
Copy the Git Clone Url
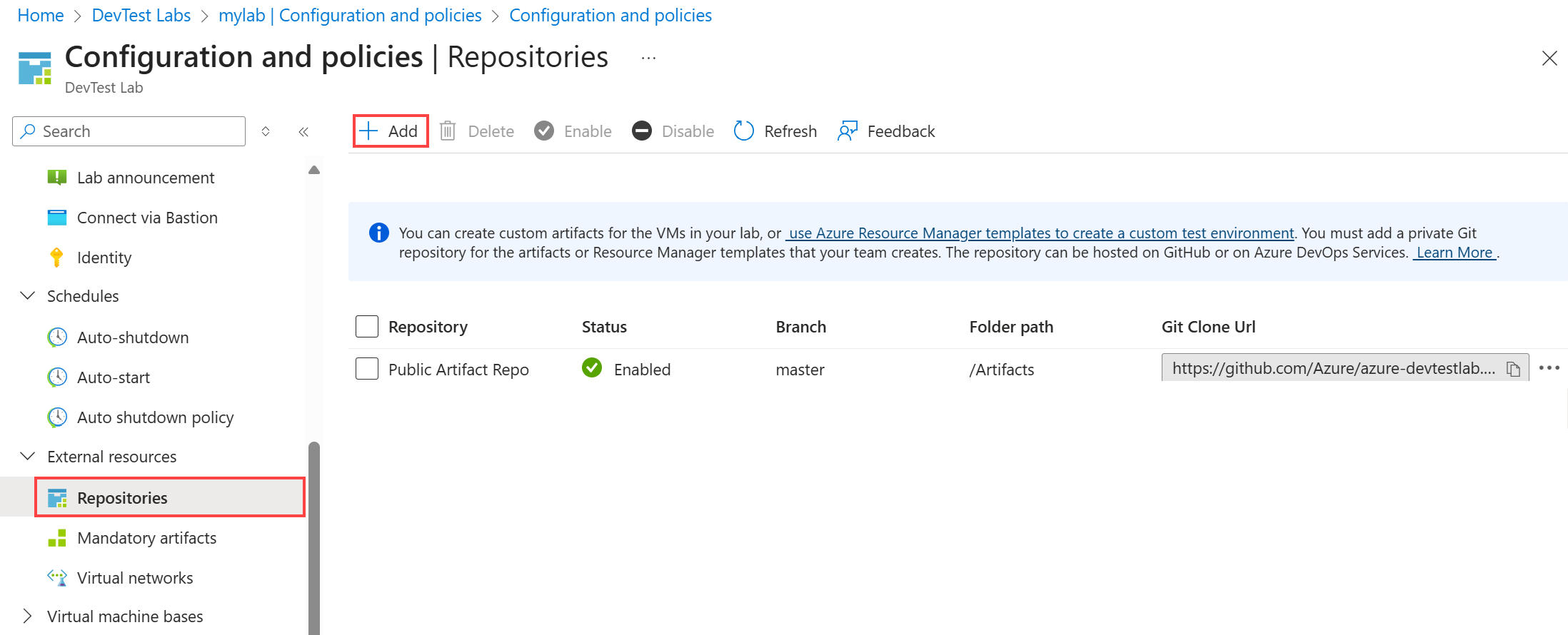[x=1513, y=369]
